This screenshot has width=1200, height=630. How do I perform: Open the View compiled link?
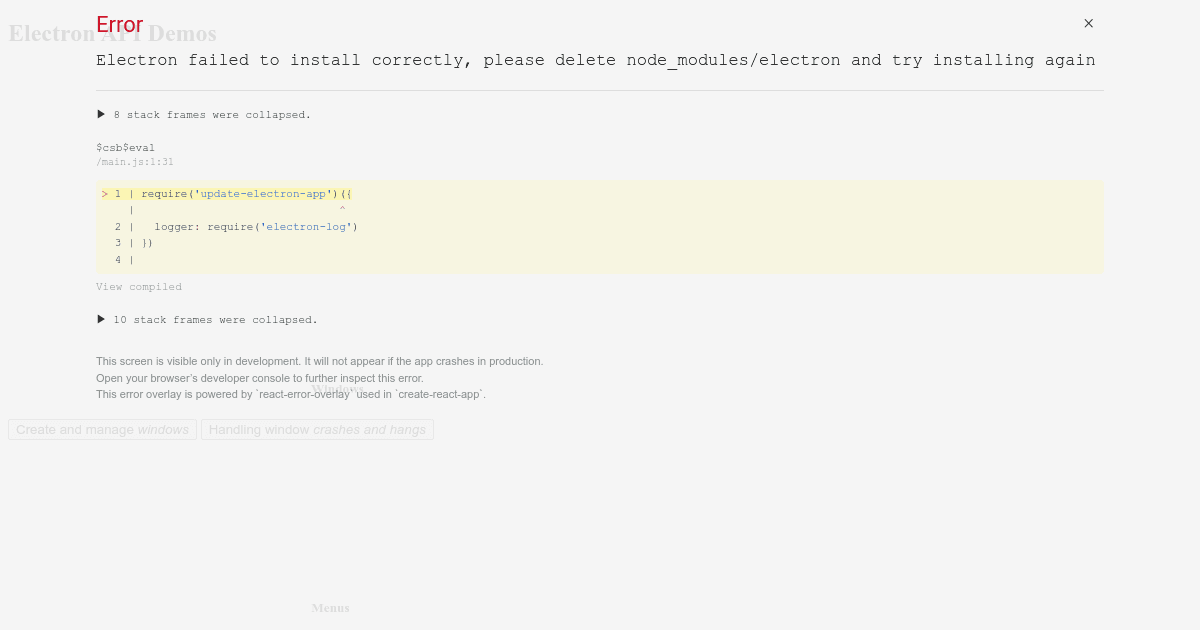click(x=139, y=287)
